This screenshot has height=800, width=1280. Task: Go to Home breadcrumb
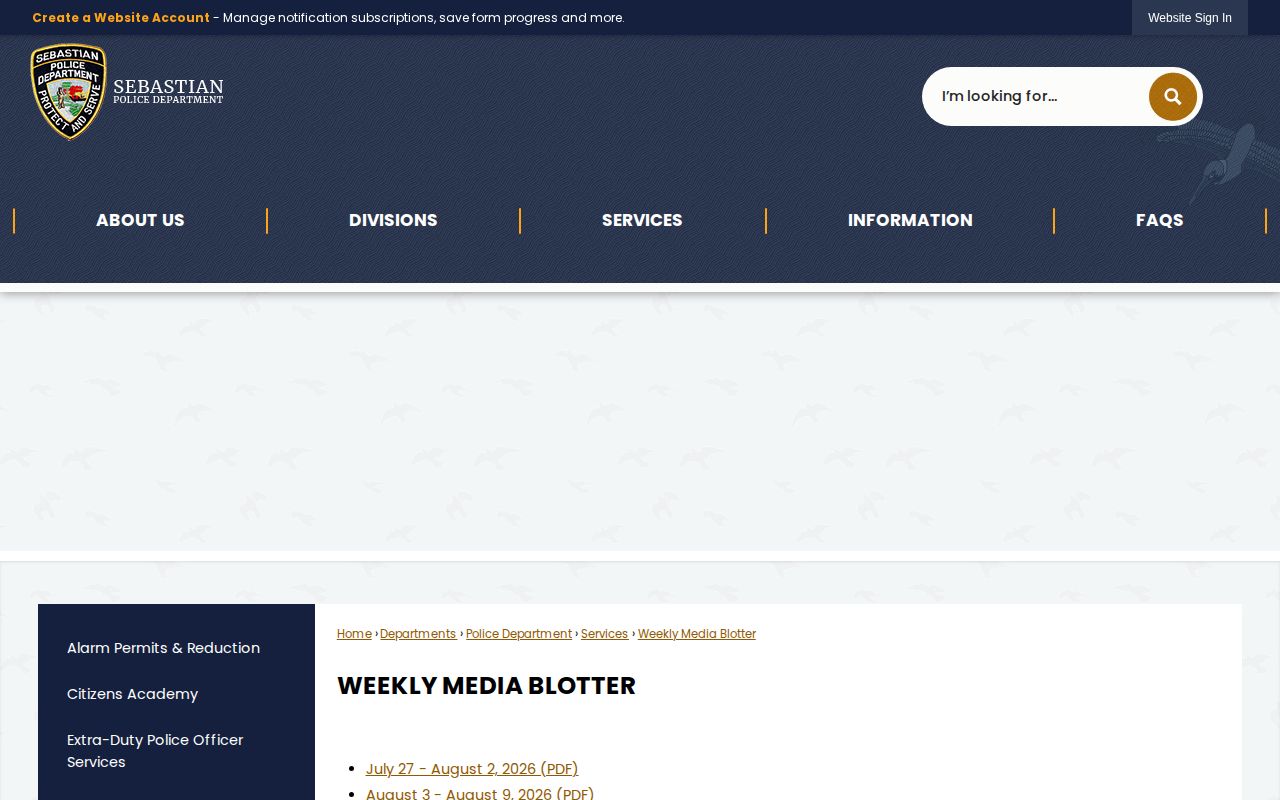click(x=354, y=634)
